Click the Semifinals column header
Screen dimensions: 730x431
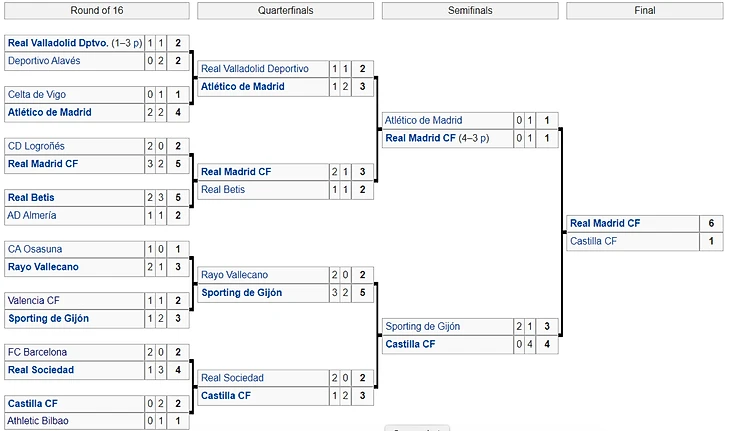(469, 11)
